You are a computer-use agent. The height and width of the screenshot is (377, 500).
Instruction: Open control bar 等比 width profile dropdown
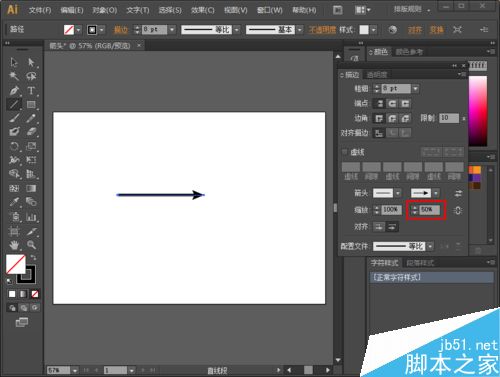click(237, 30)
